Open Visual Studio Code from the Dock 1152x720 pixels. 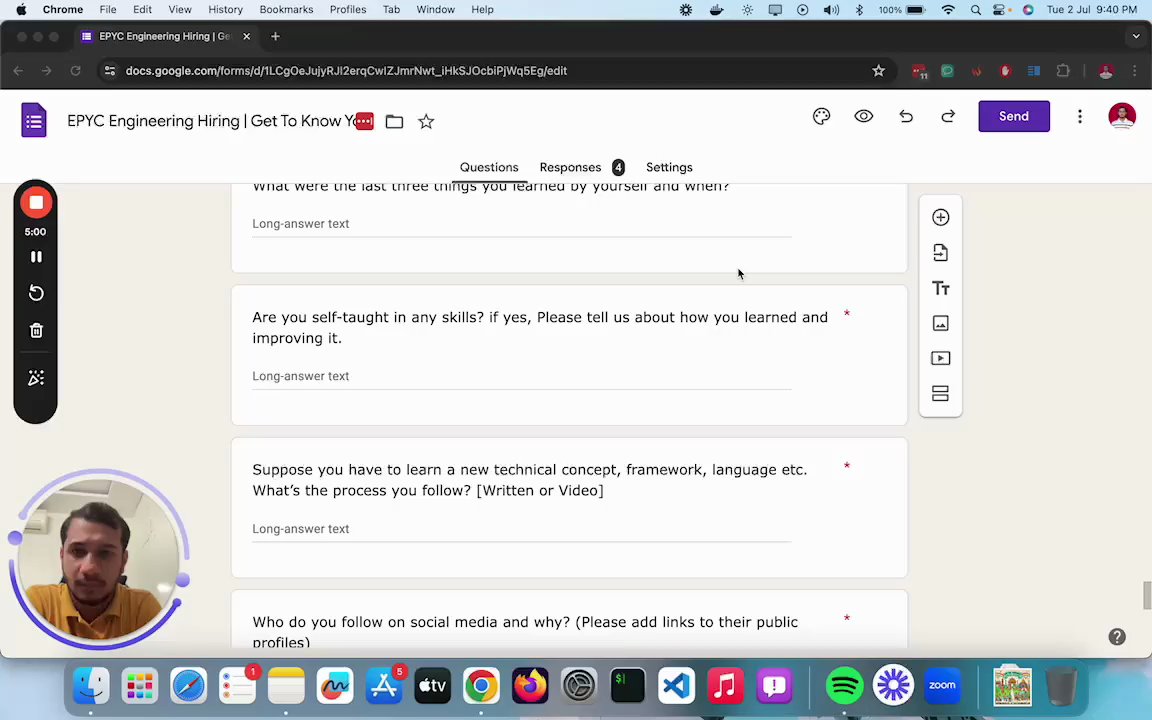coord(677,686)
